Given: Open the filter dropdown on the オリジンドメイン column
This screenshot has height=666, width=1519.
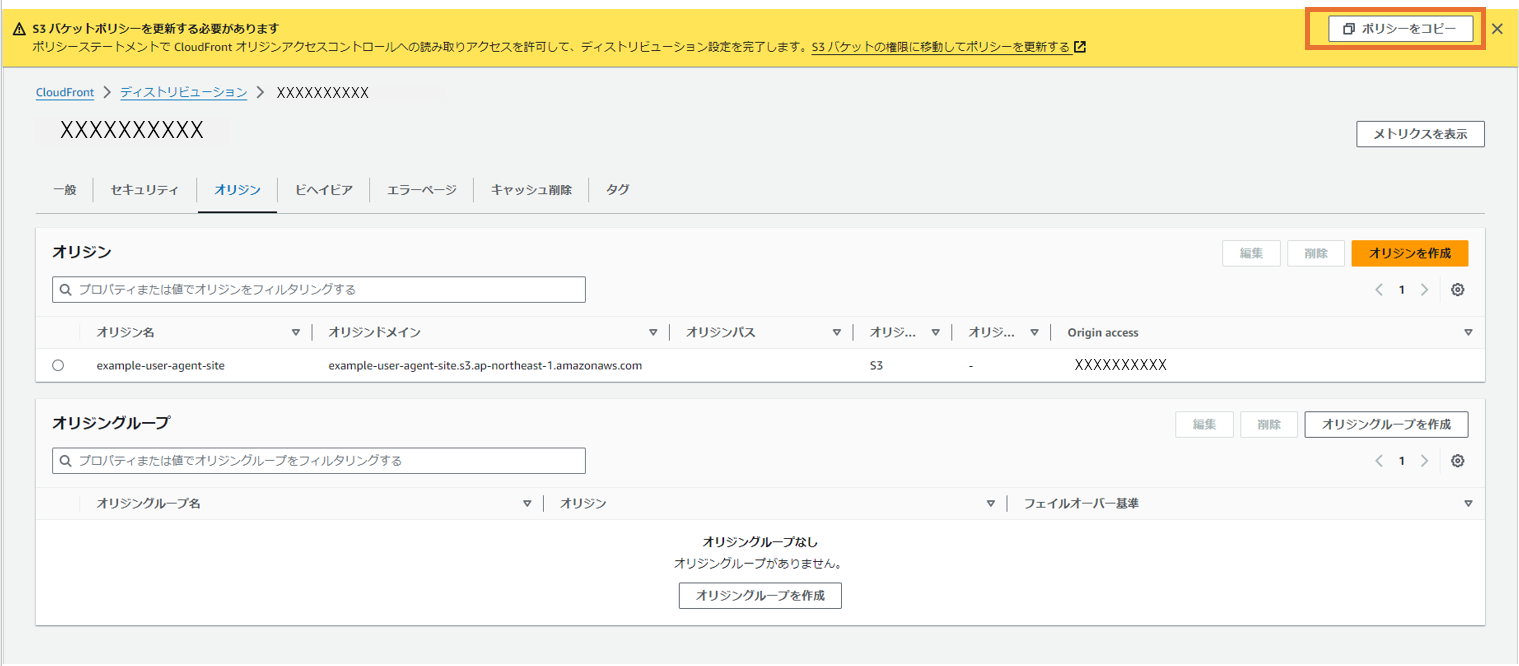Looking at the screenshot, I should (653, 331).
